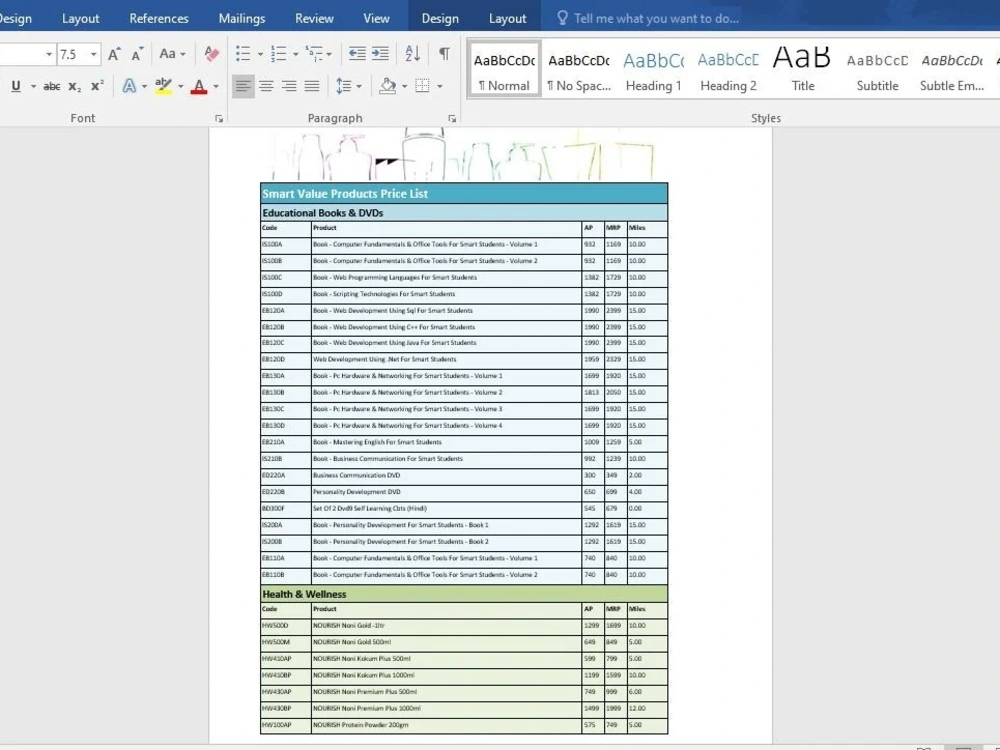Apply red font color
1000x750 pixels.
coord(199,86)
